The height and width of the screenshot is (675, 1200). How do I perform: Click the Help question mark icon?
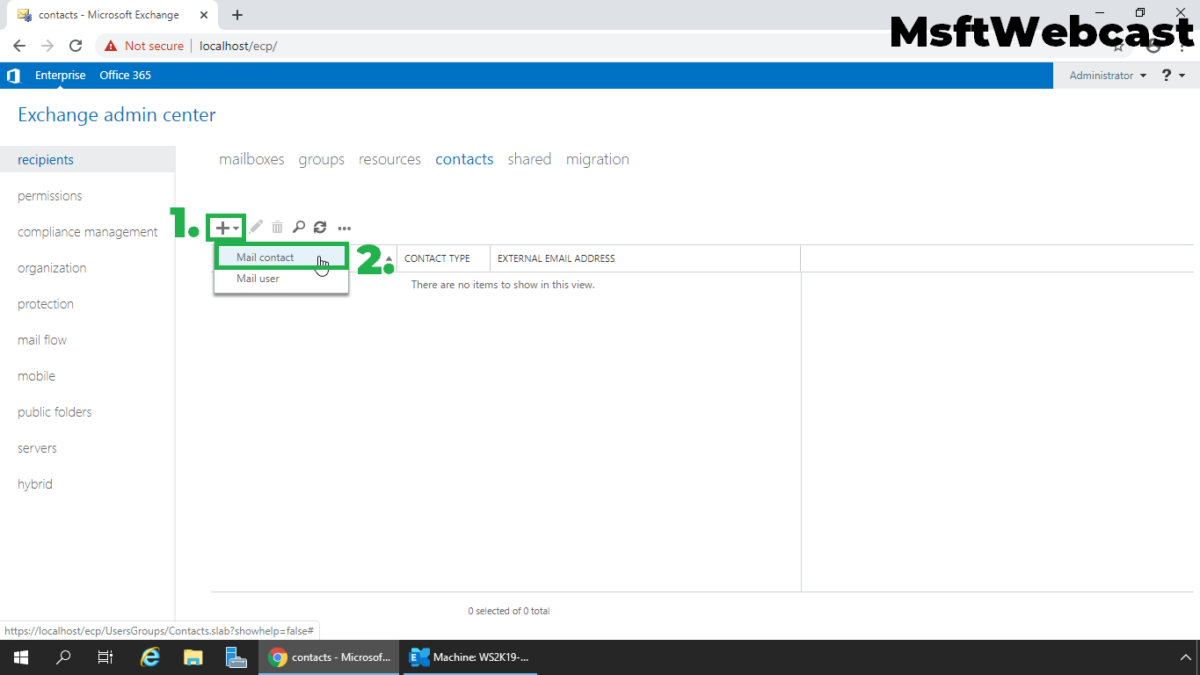(x=1166, y=75)
